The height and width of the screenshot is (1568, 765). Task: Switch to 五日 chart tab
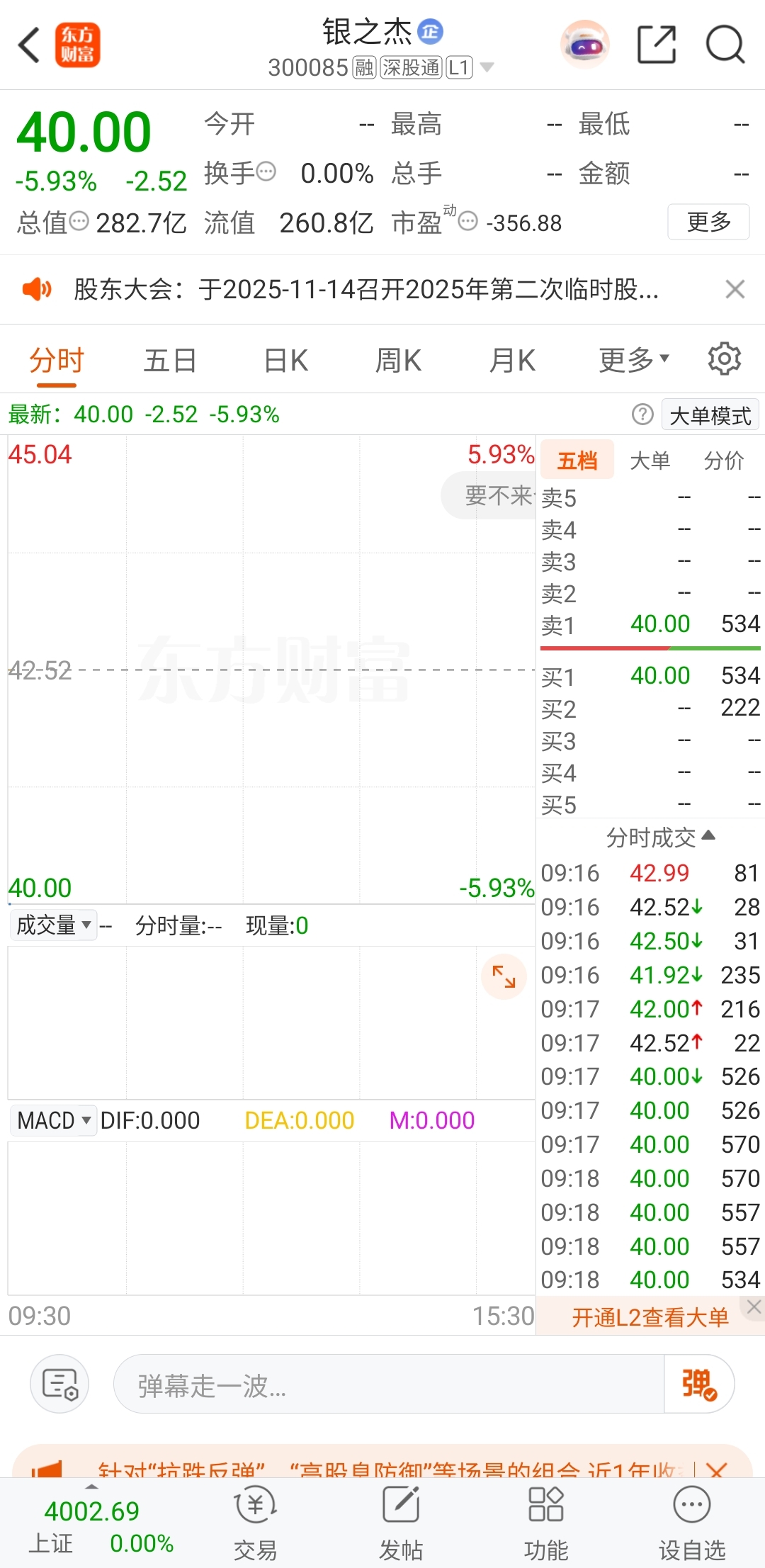(x=170, y=361)
